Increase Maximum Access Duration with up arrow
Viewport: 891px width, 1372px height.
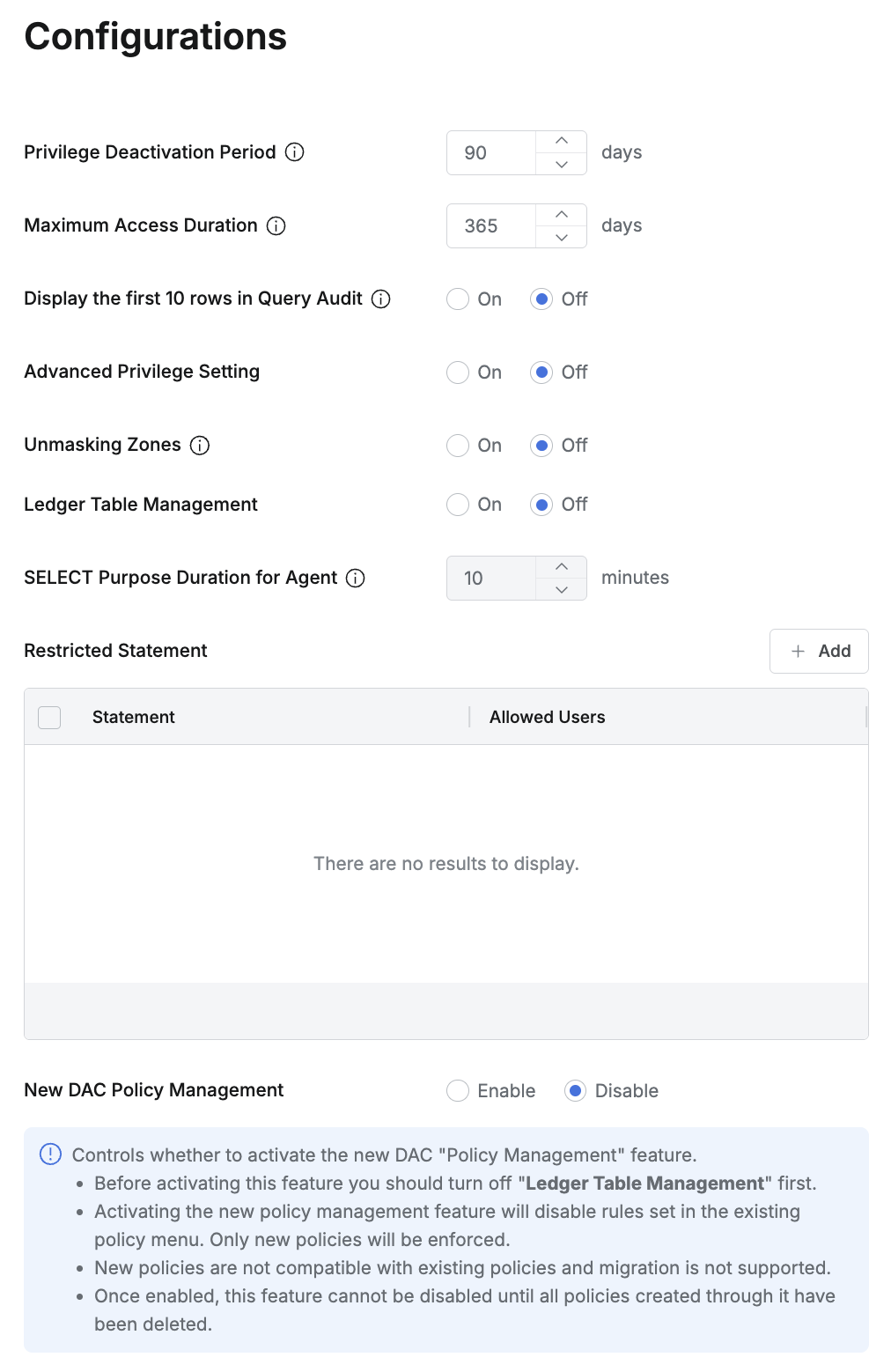(562, 215)
